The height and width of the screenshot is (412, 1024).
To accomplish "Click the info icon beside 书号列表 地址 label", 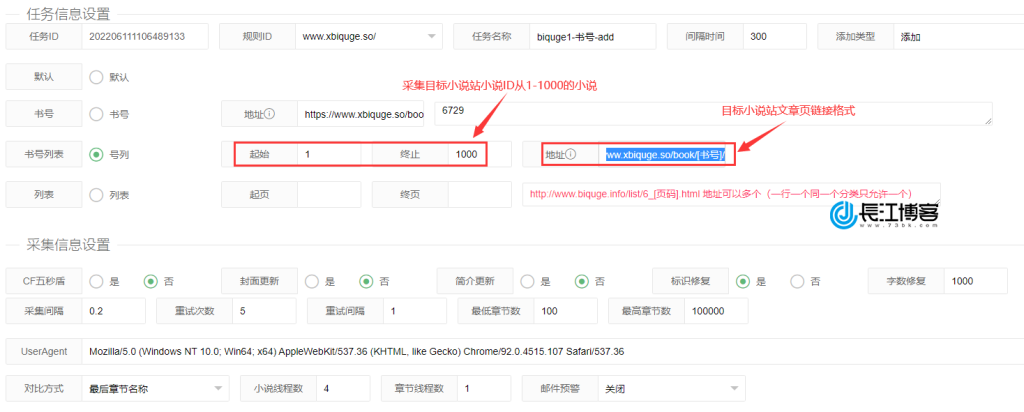I will coord(571,154).
